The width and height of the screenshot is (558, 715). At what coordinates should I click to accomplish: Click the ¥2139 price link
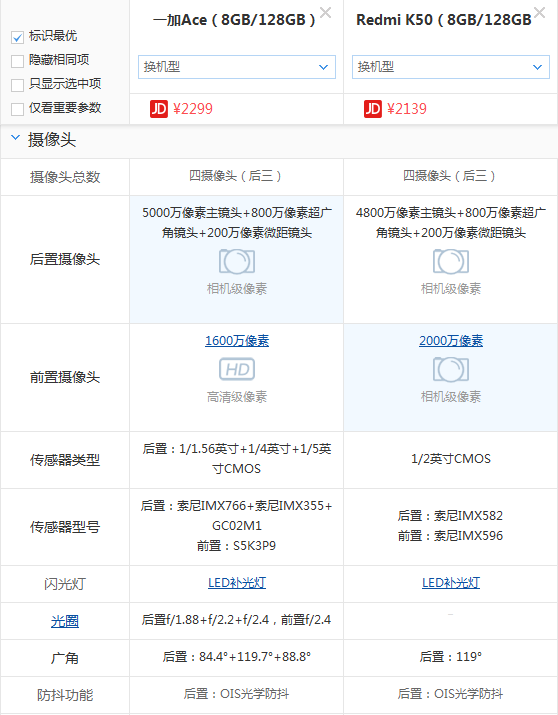click(x=407, y=109)
